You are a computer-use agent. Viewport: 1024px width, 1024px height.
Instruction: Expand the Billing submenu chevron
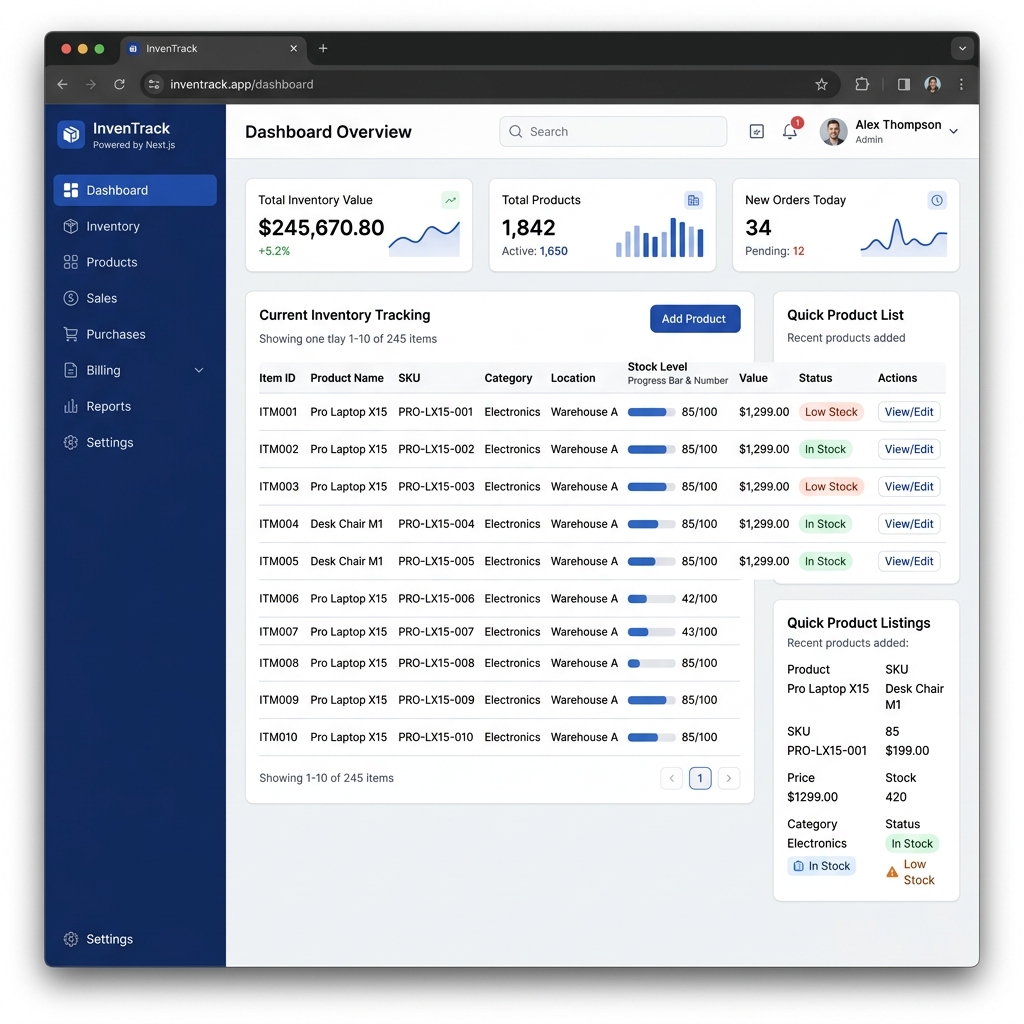(199, 370)
